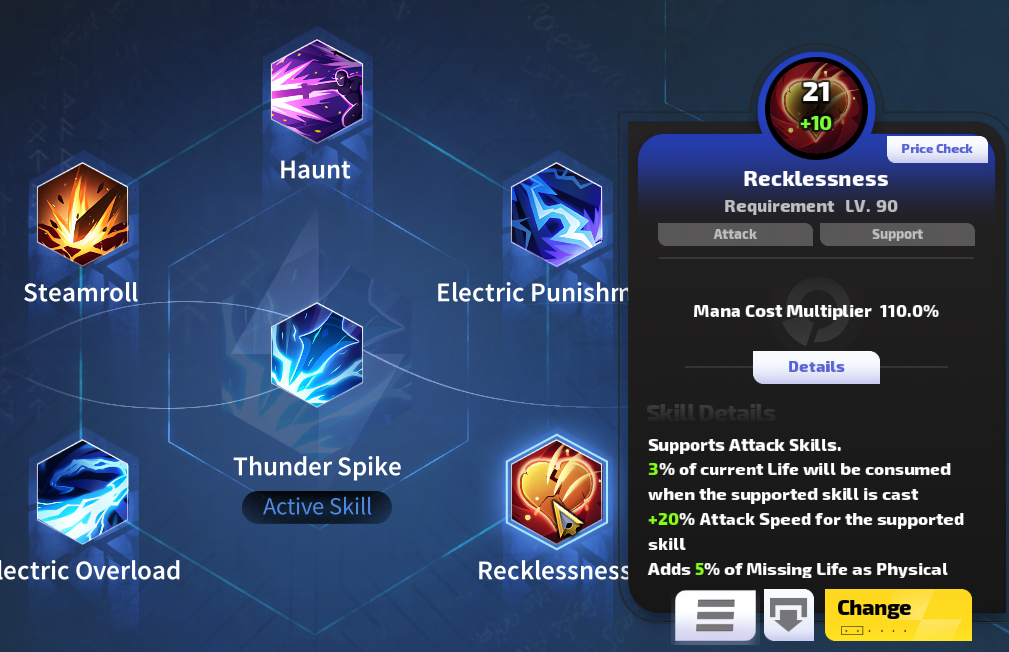Click the Mana Cost Multiplier line
The image size is (1009, 652).
tap(816, 312)
